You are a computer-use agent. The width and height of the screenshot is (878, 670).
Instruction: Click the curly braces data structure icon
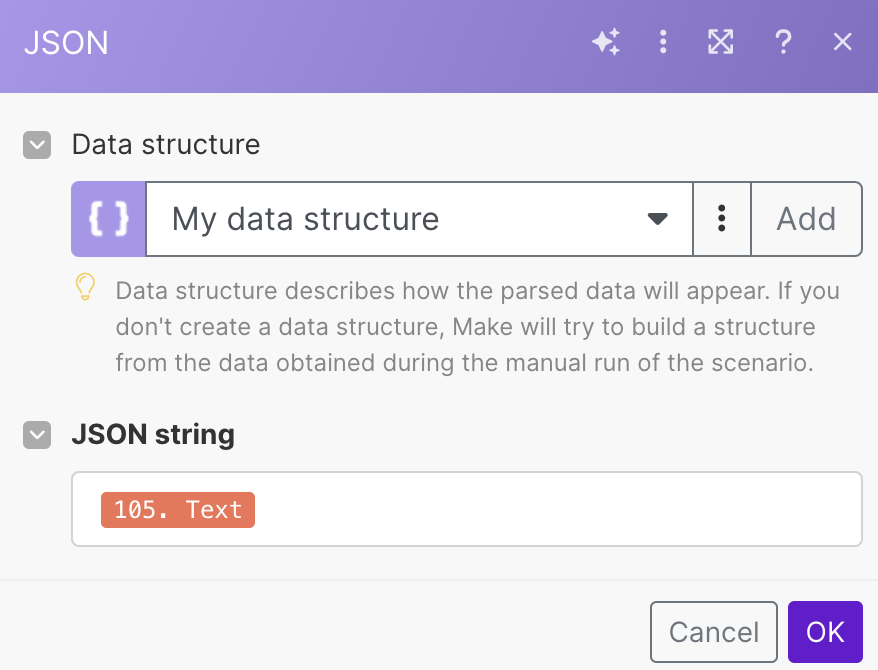coord(109,219)
